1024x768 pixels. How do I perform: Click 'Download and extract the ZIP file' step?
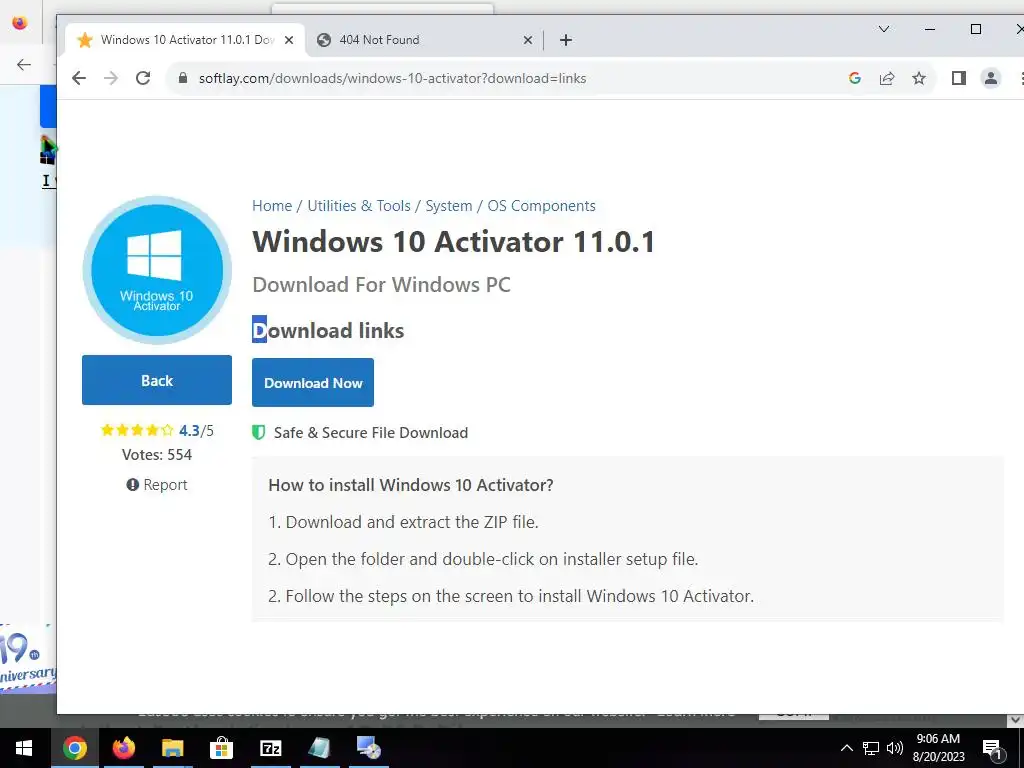(x=404, y=522)
